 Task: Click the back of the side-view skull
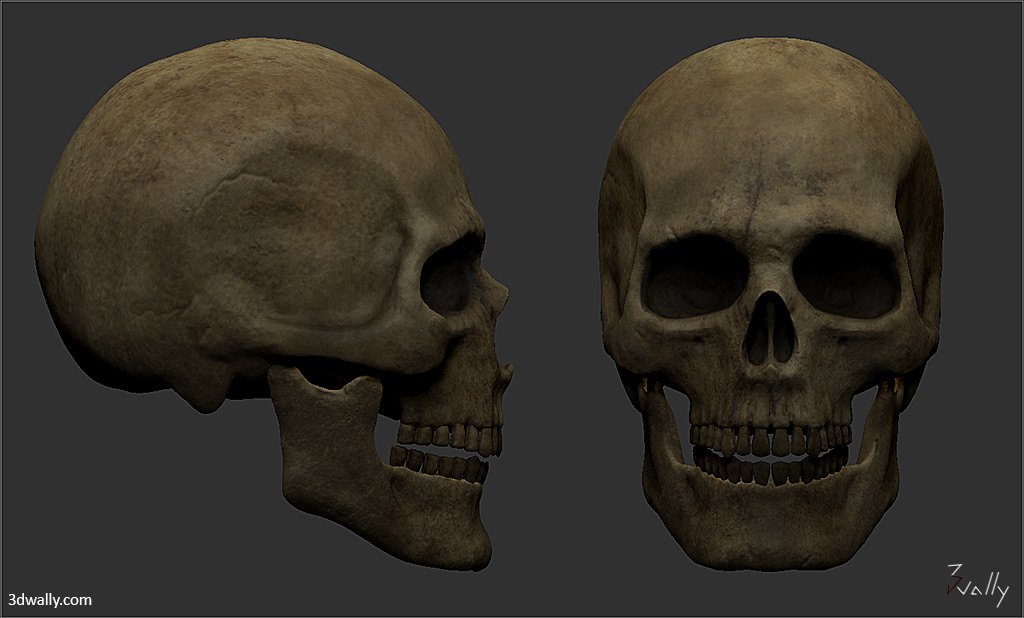50,240
